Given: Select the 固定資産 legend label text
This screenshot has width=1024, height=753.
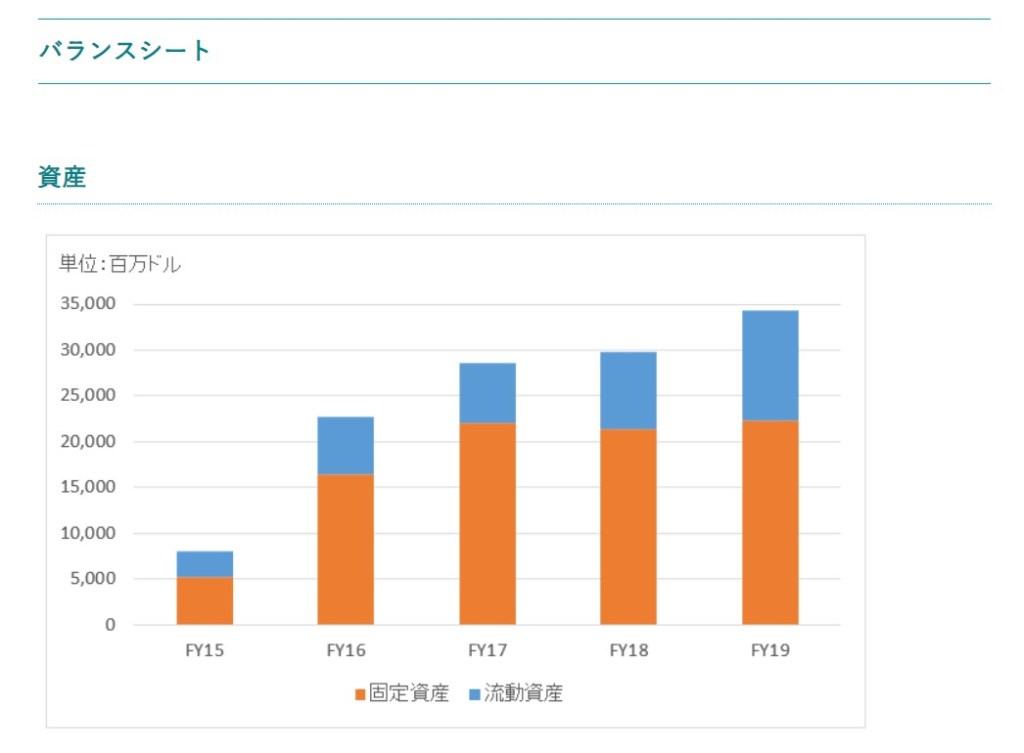Looking at the screenshot, I should (x=409, y=693).
